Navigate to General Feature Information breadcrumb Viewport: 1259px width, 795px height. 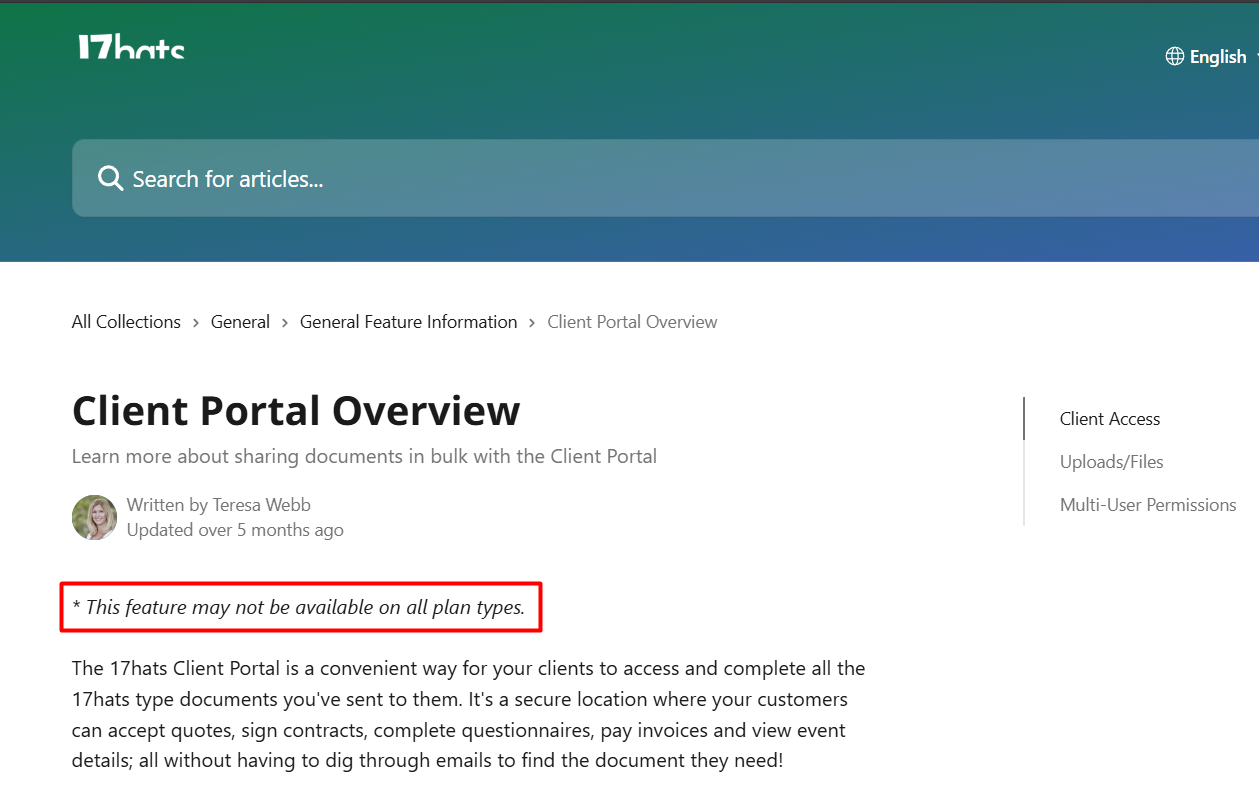tap(408, 322)
